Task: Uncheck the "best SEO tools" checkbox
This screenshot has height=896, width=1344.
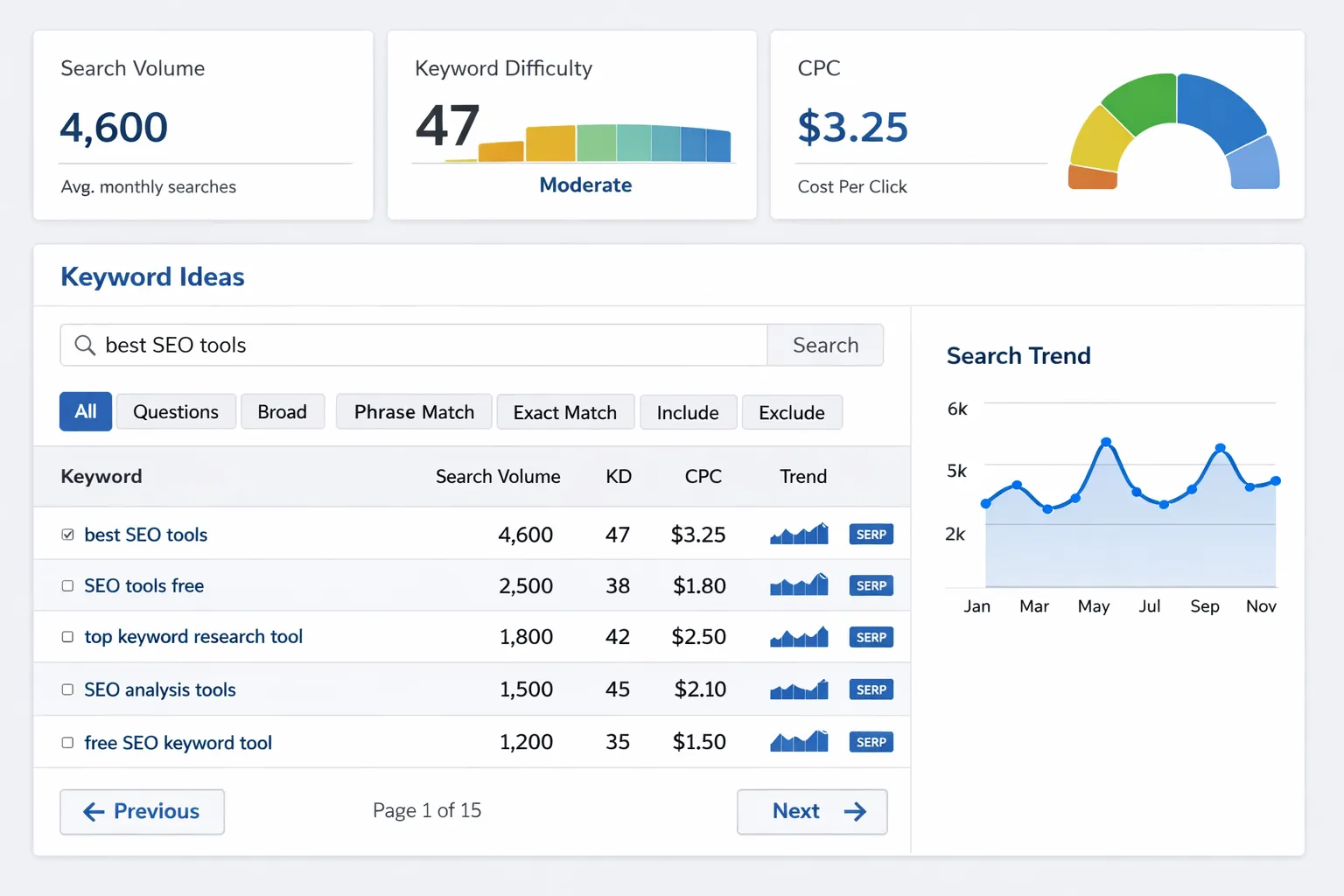Action: coord(67,534)
